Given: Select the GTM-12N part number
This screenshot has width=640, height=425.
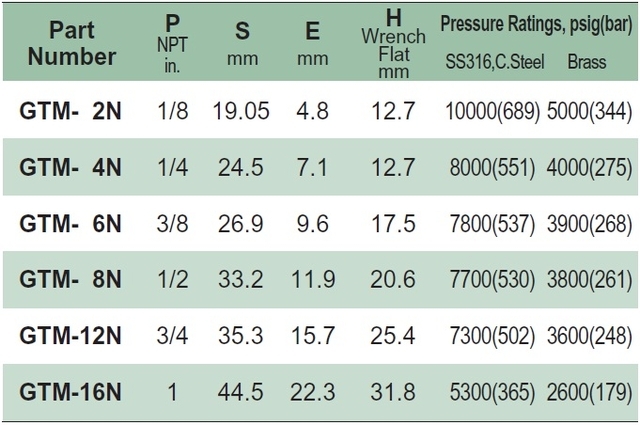Looking at the screenshot, I should (x=70, y=336).
